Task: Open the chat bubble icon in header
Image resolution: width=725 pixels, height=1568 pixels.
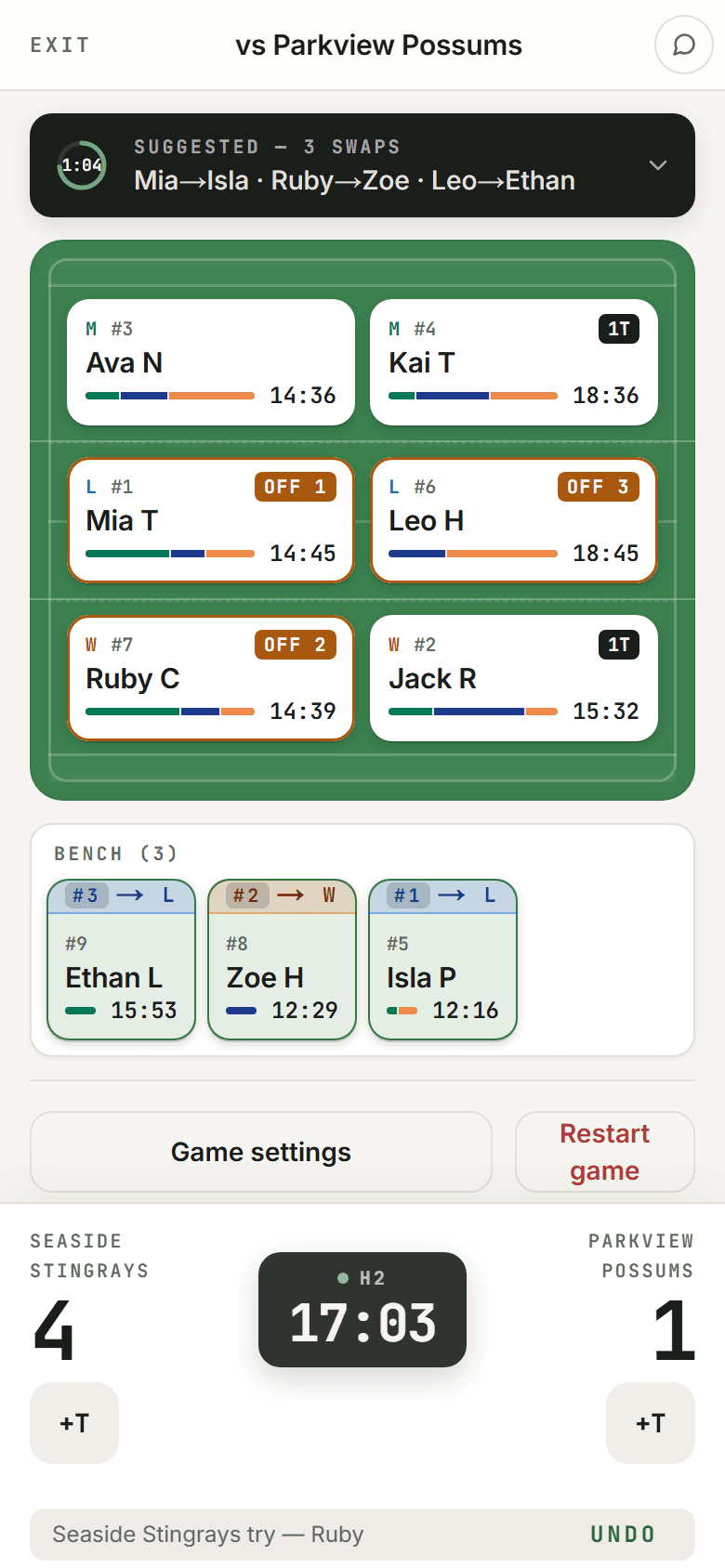Action: (684, 45)
